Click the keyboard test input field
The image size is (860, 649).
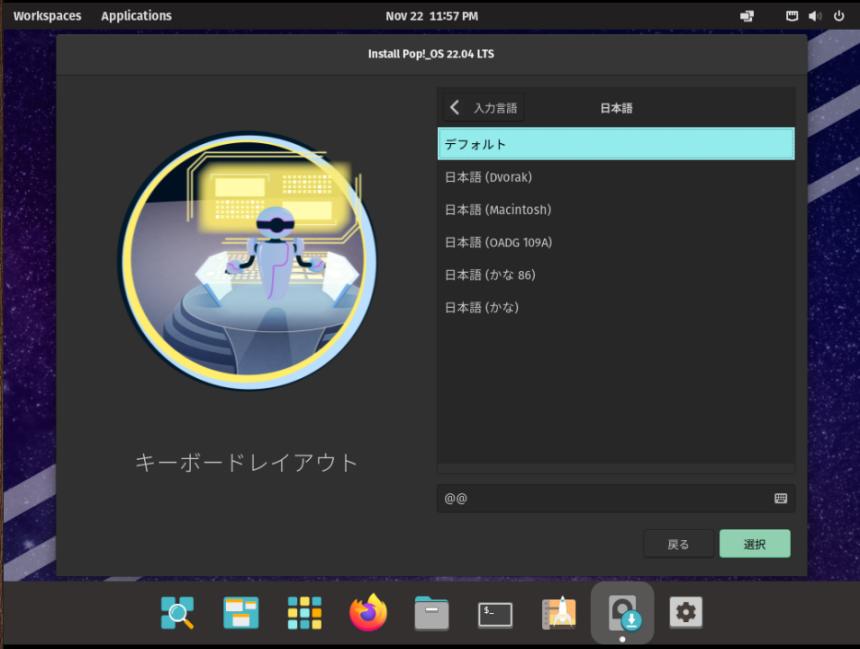(615, 498)
